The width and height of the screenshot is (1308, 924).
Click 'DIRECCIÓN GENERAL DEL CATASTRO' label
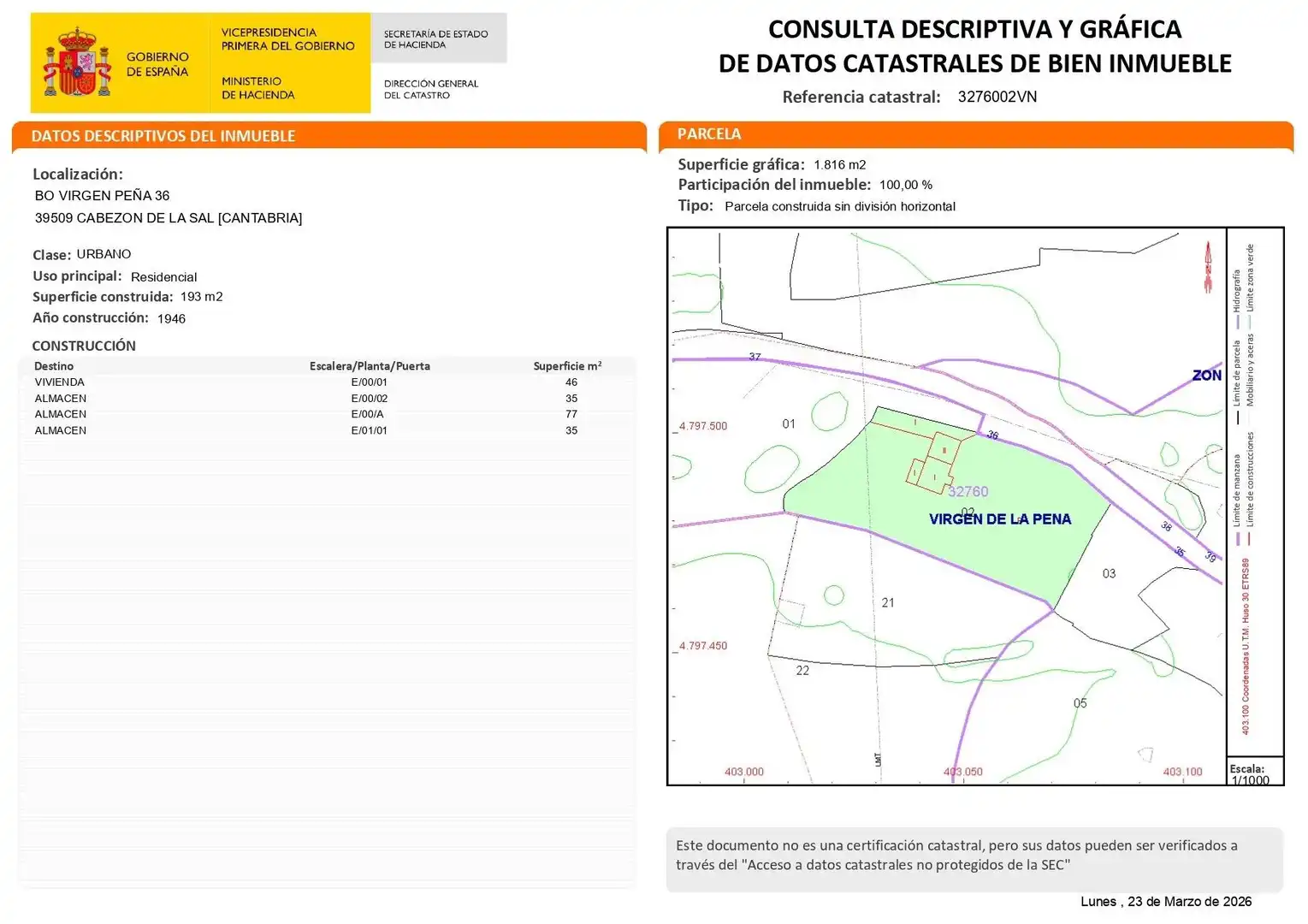pos(430,89)
